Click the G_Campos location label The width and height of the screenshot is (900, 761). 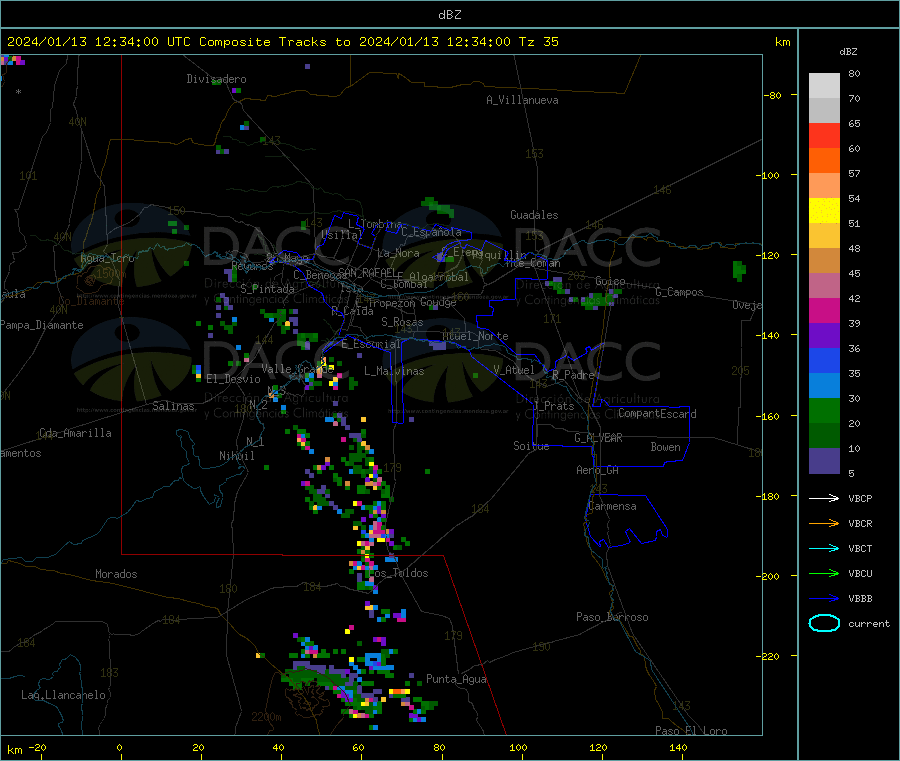pyautogui.click(x=679, y=292)
